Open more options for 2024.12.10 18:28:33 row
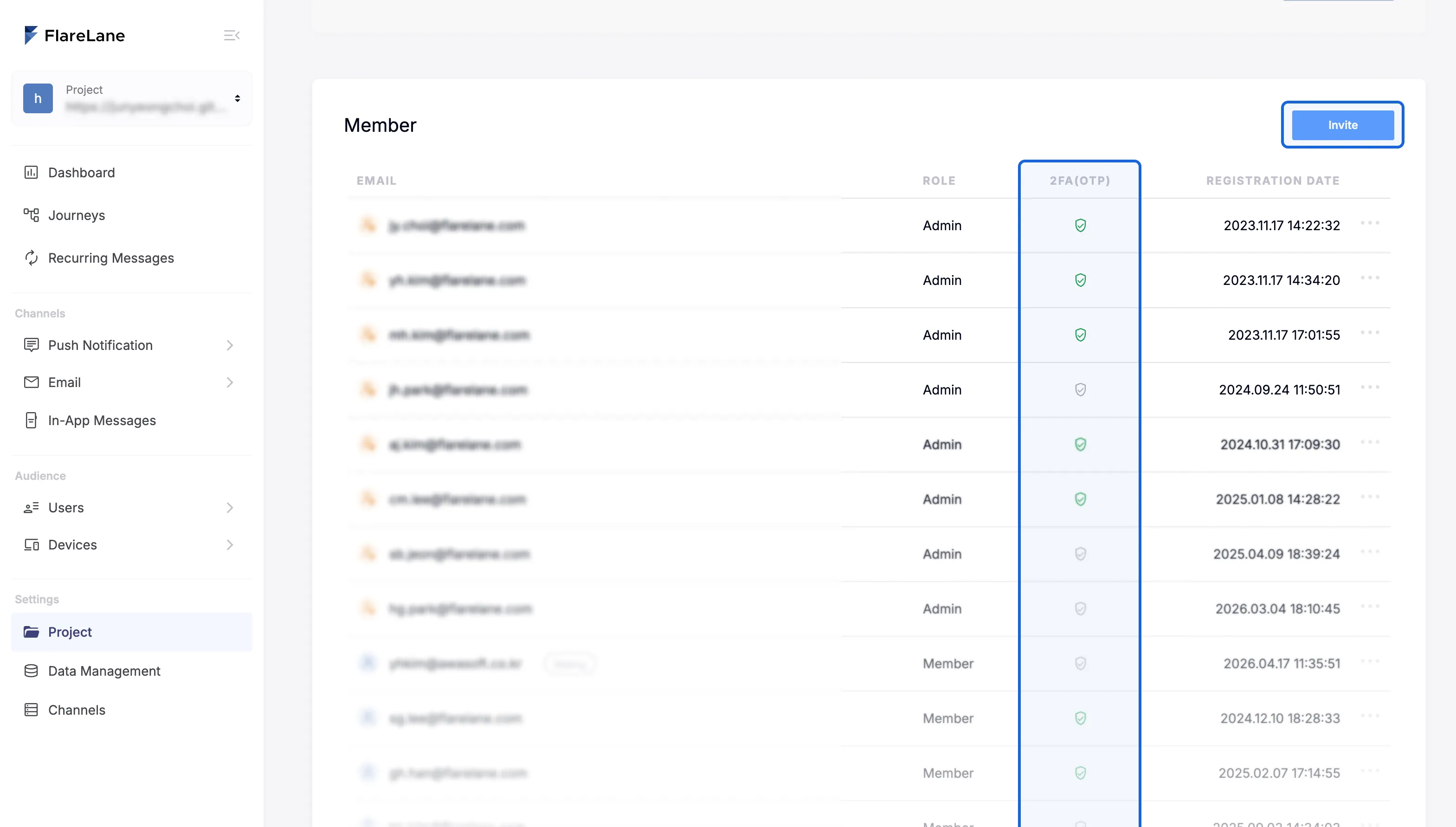Screen dimensions: 1456x827 (1370, 716)
